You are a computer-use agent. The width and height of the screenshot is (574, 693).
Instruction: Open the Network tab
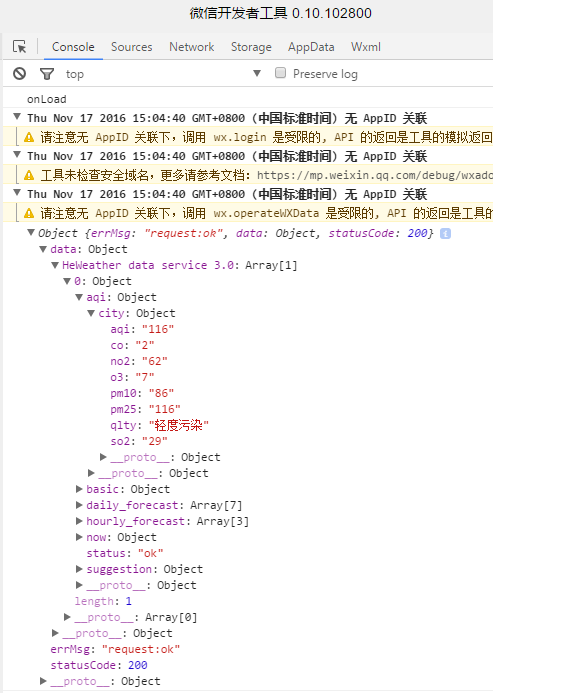(192, 47)
